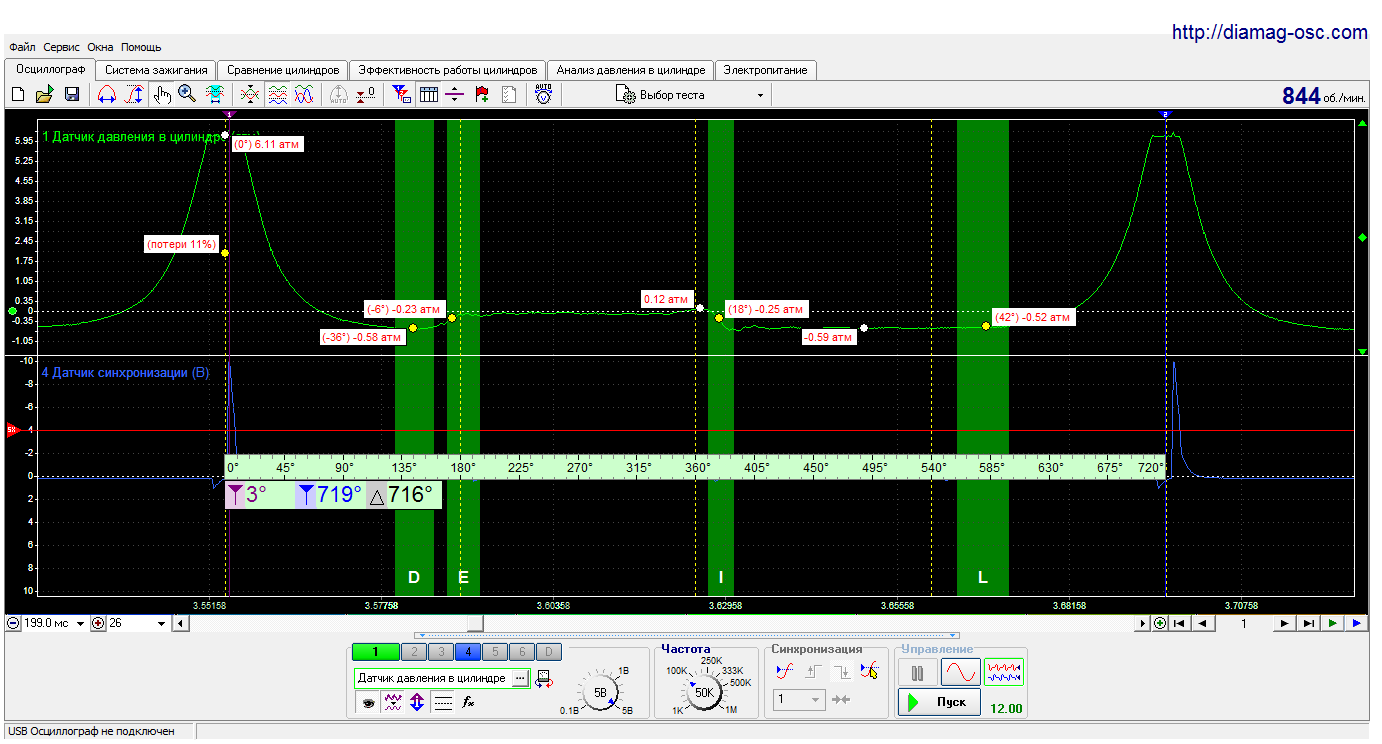Switch to Эффективность работы цилиндров tab
The height and width of the screenshot is (744, 1382).
coord(448,70)
